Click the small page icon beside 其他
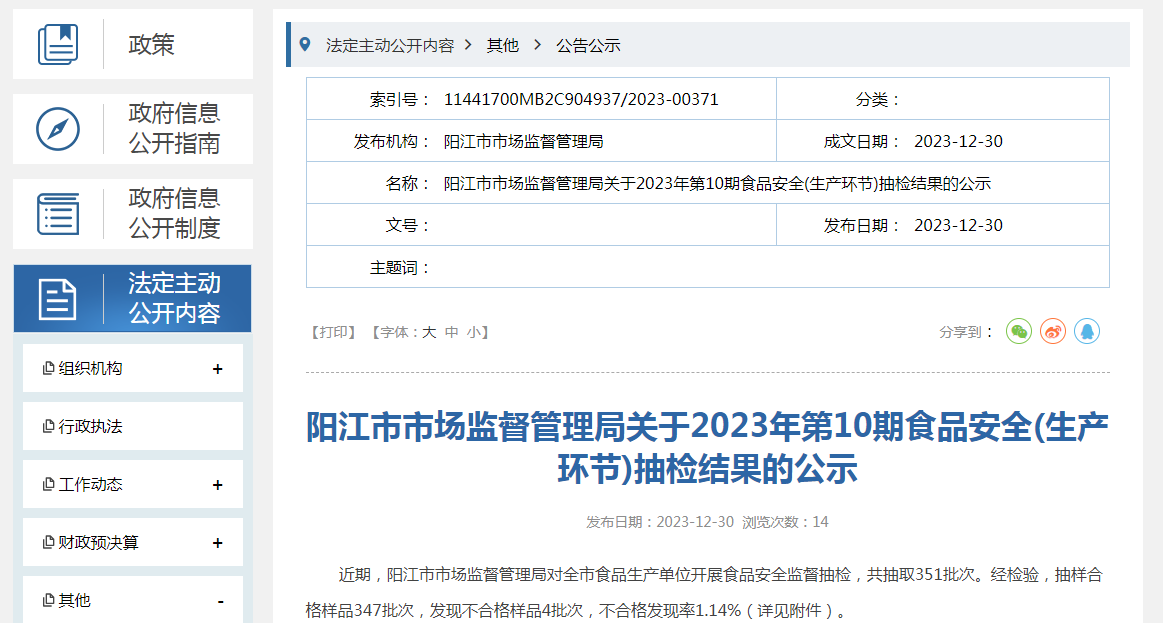Viewport: 1163px width, 623px height. click(x=48, y=600)
